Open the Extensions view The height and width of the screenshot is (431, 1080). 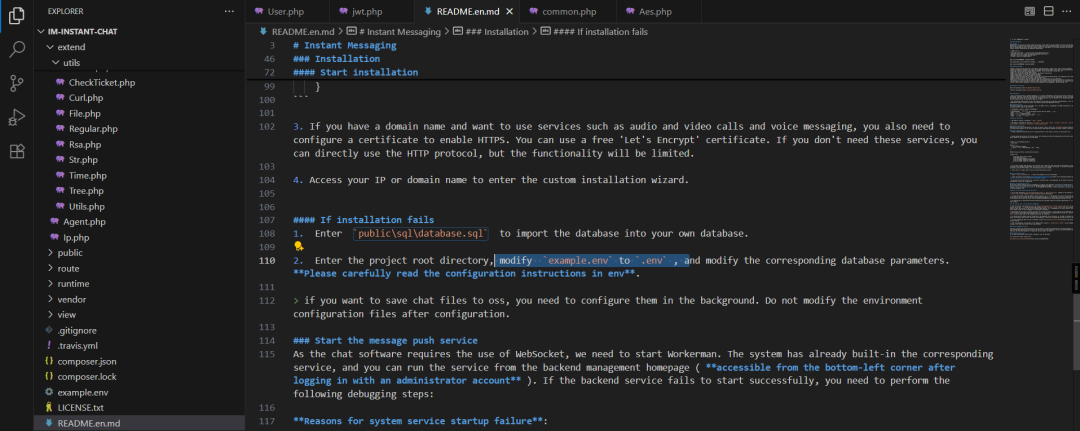coord(17,151)
